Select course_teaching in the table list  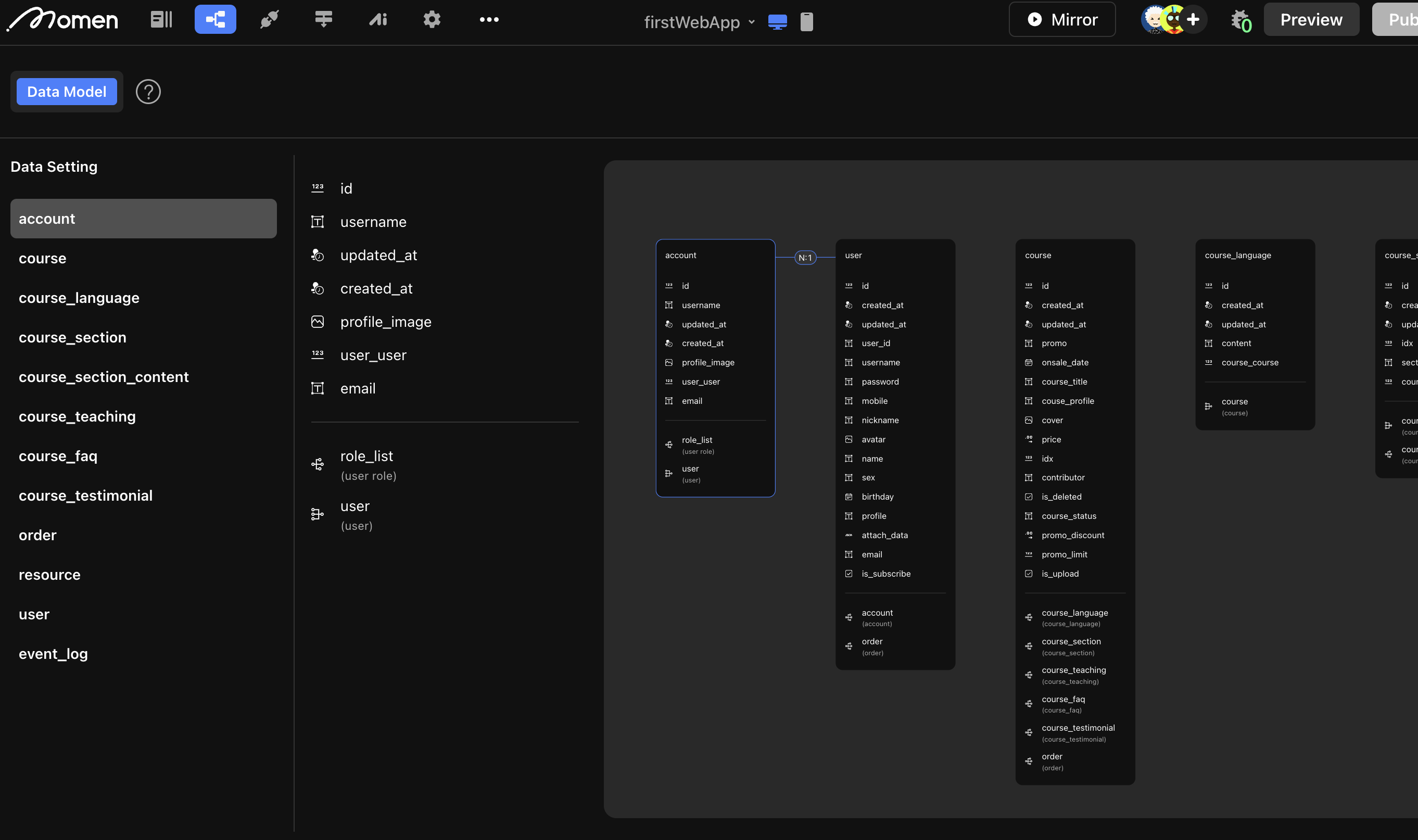pyautogui.click(x=143, y=416)
